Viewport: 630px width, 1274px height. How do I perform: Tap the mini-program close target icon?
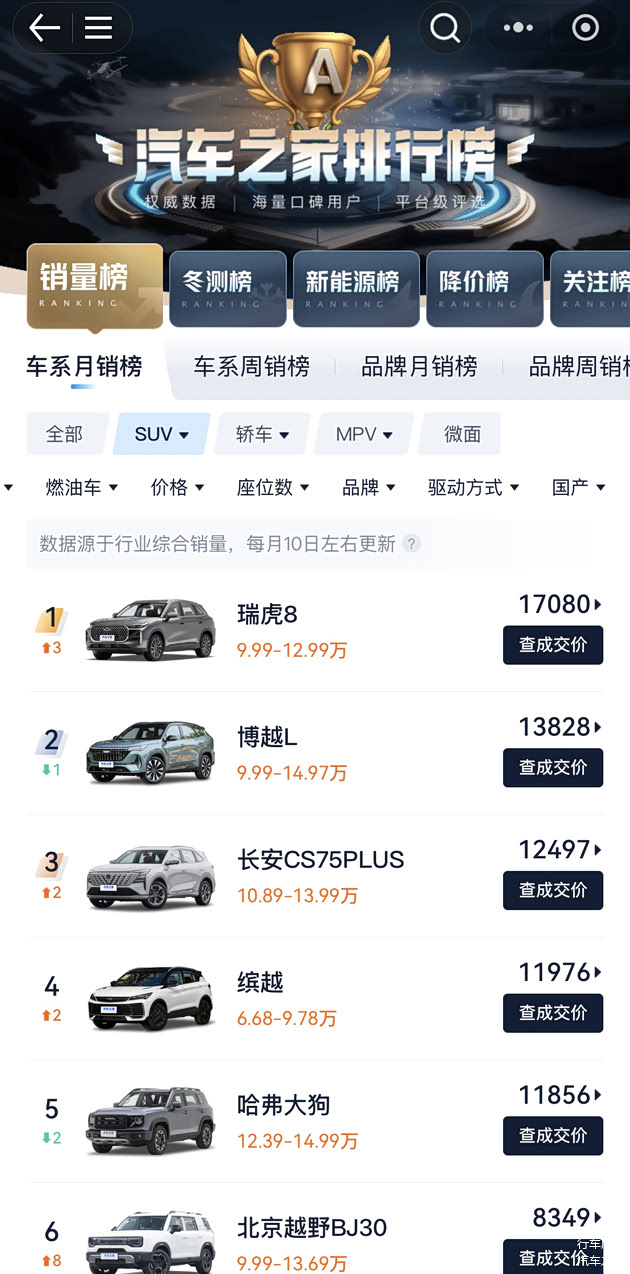585,28
